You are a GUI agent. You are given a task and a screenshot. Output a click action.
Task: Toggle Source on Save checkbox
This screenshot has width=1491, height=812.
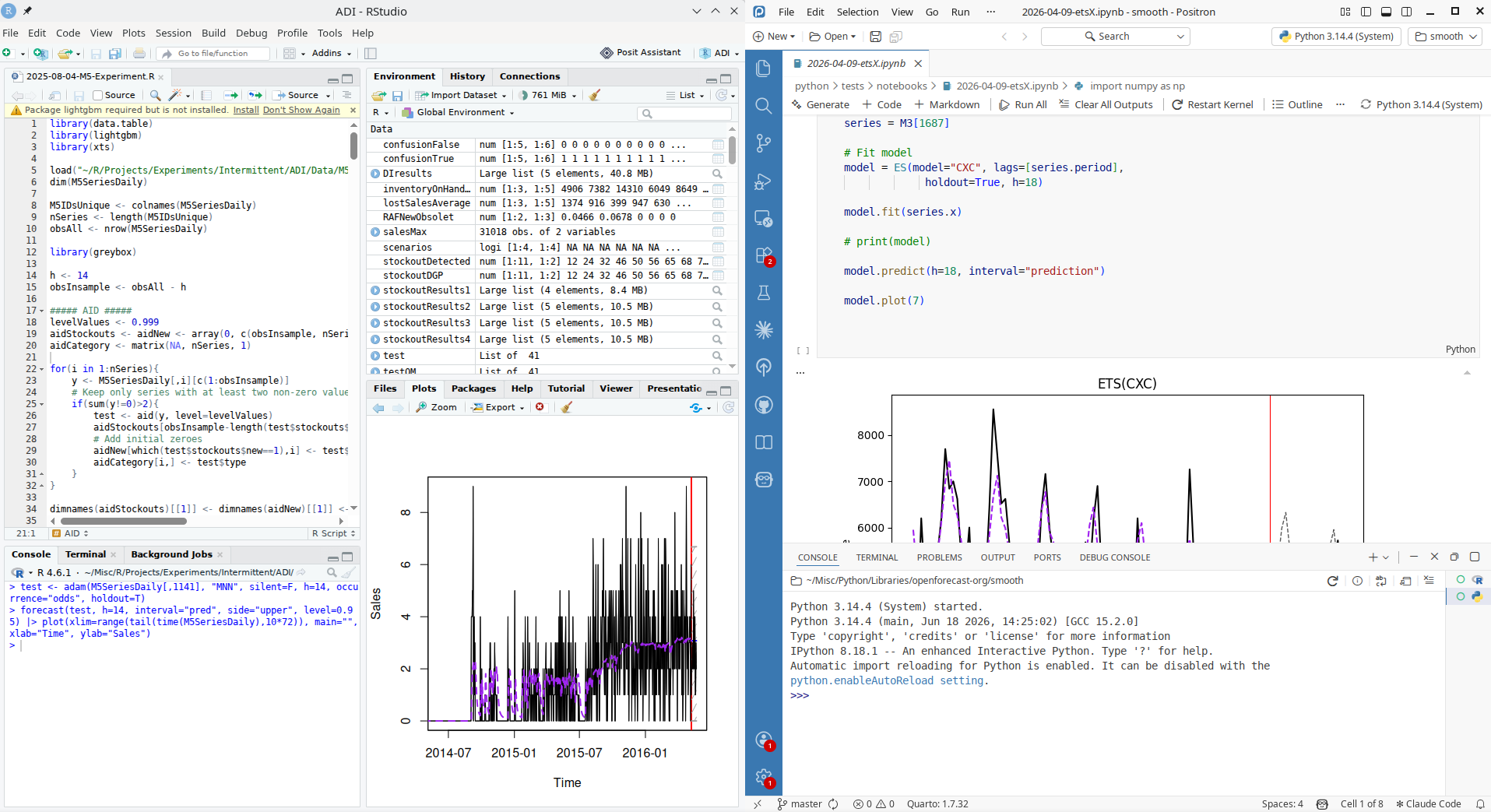[x=97, y=95]
